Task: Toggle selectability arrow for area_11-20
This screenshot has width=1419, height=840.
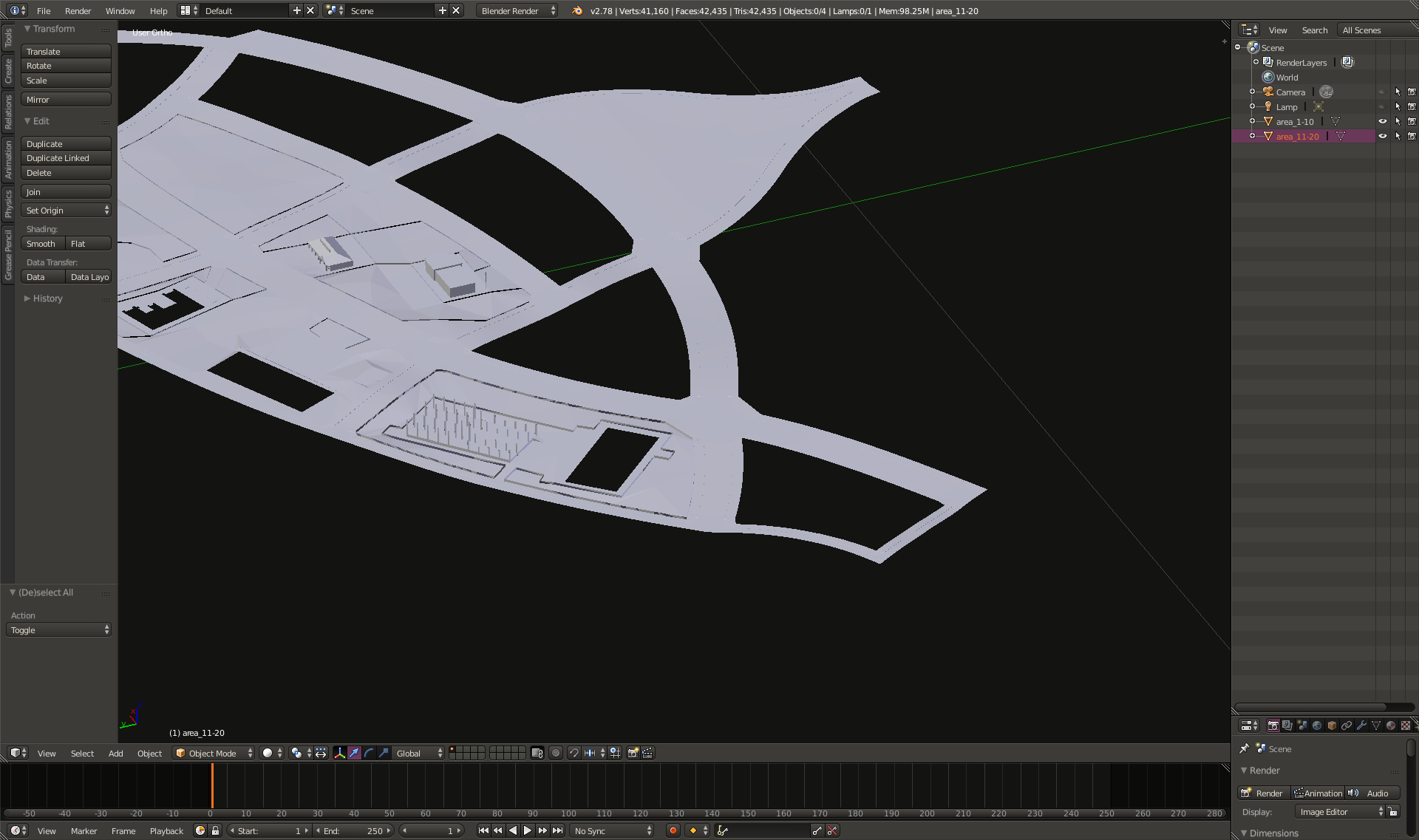Action: click(1398, 137)
